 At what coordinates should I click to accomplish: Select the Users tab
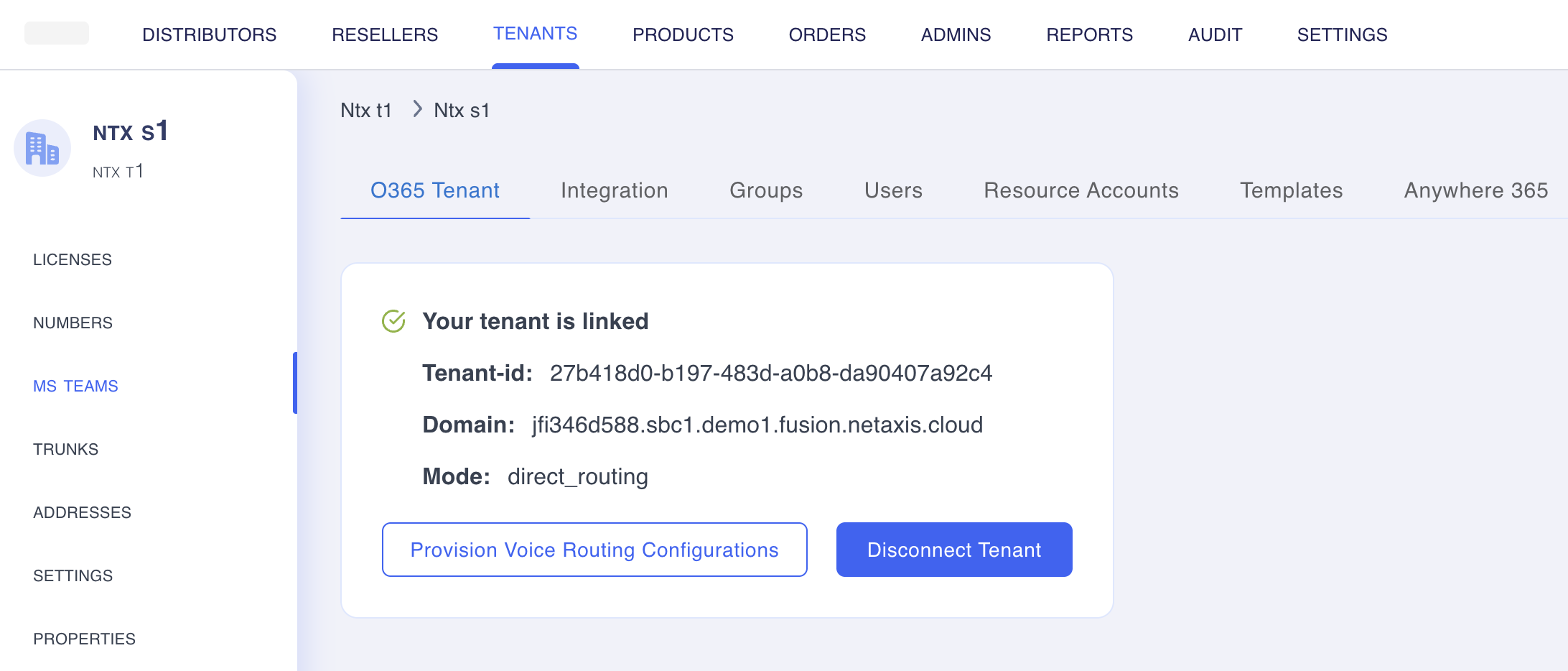[893, 190]
